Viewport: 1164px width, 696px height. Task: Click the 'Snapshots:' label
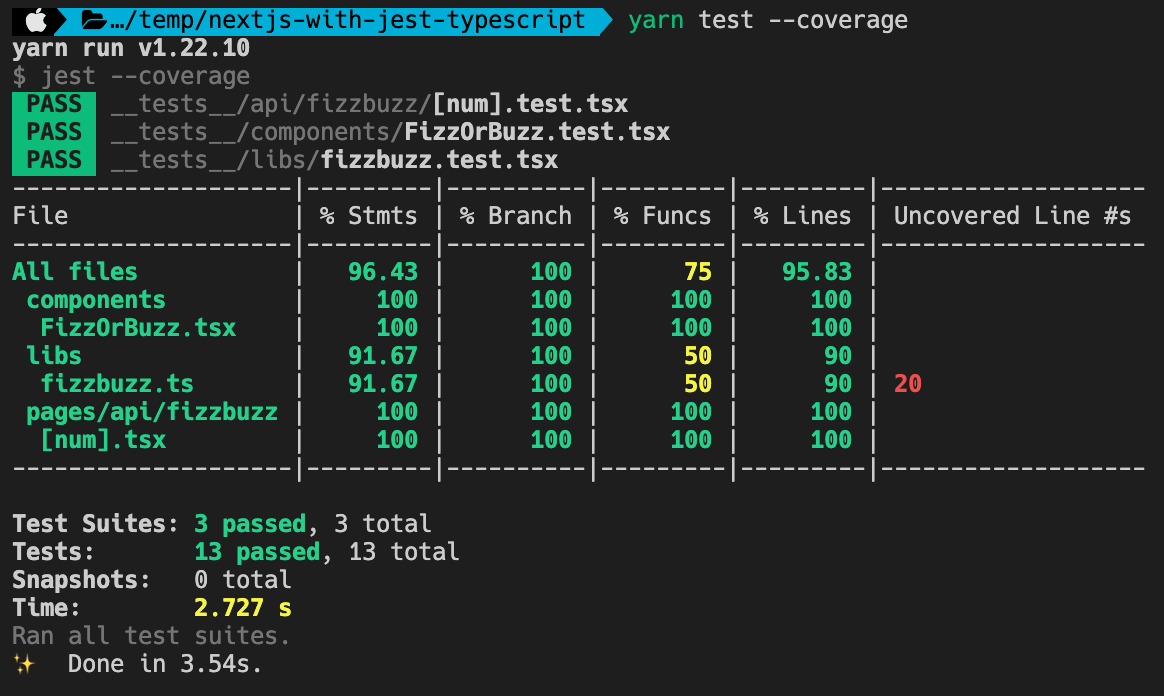[82, 580]
